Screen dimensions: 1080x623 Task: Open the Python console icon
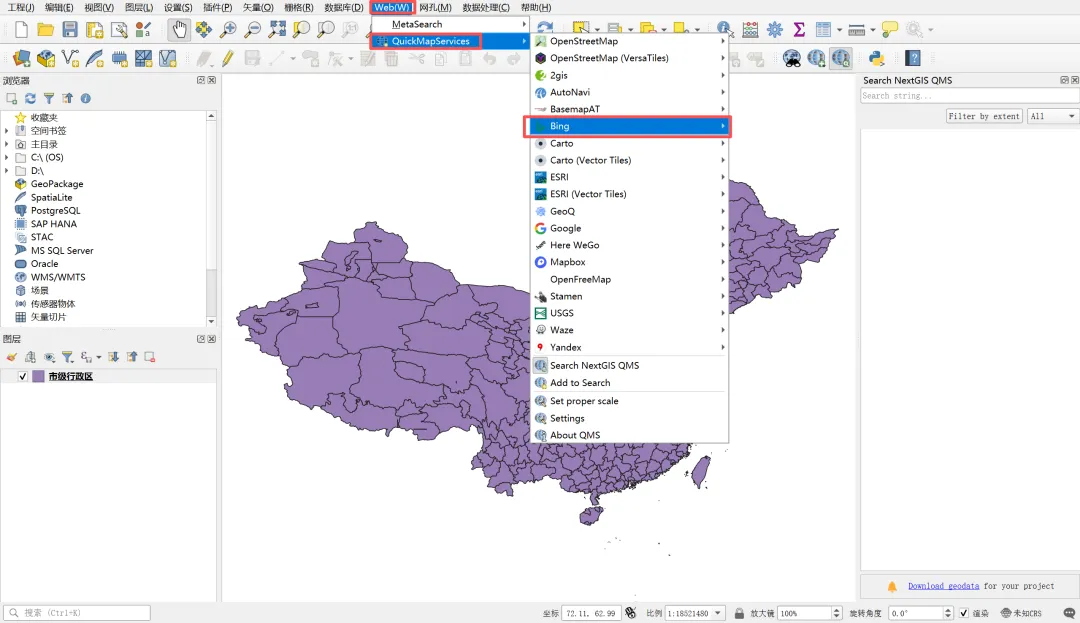tap(876, 59)
